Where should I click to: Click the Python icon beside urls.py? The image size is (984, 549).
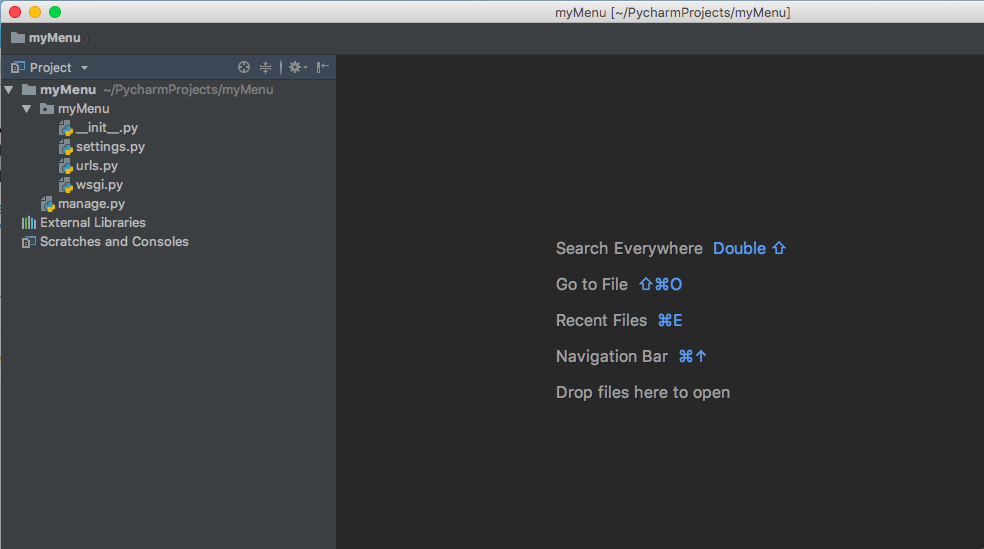click(66, 166)
